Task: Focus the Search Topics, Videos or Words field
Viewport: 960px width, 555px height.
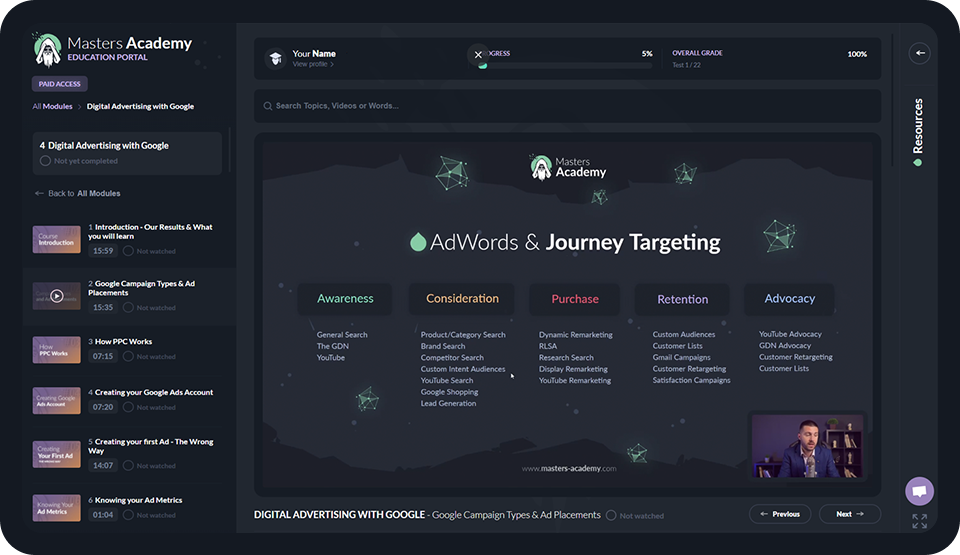Action: pyautogui.click(x=568, y=106)
